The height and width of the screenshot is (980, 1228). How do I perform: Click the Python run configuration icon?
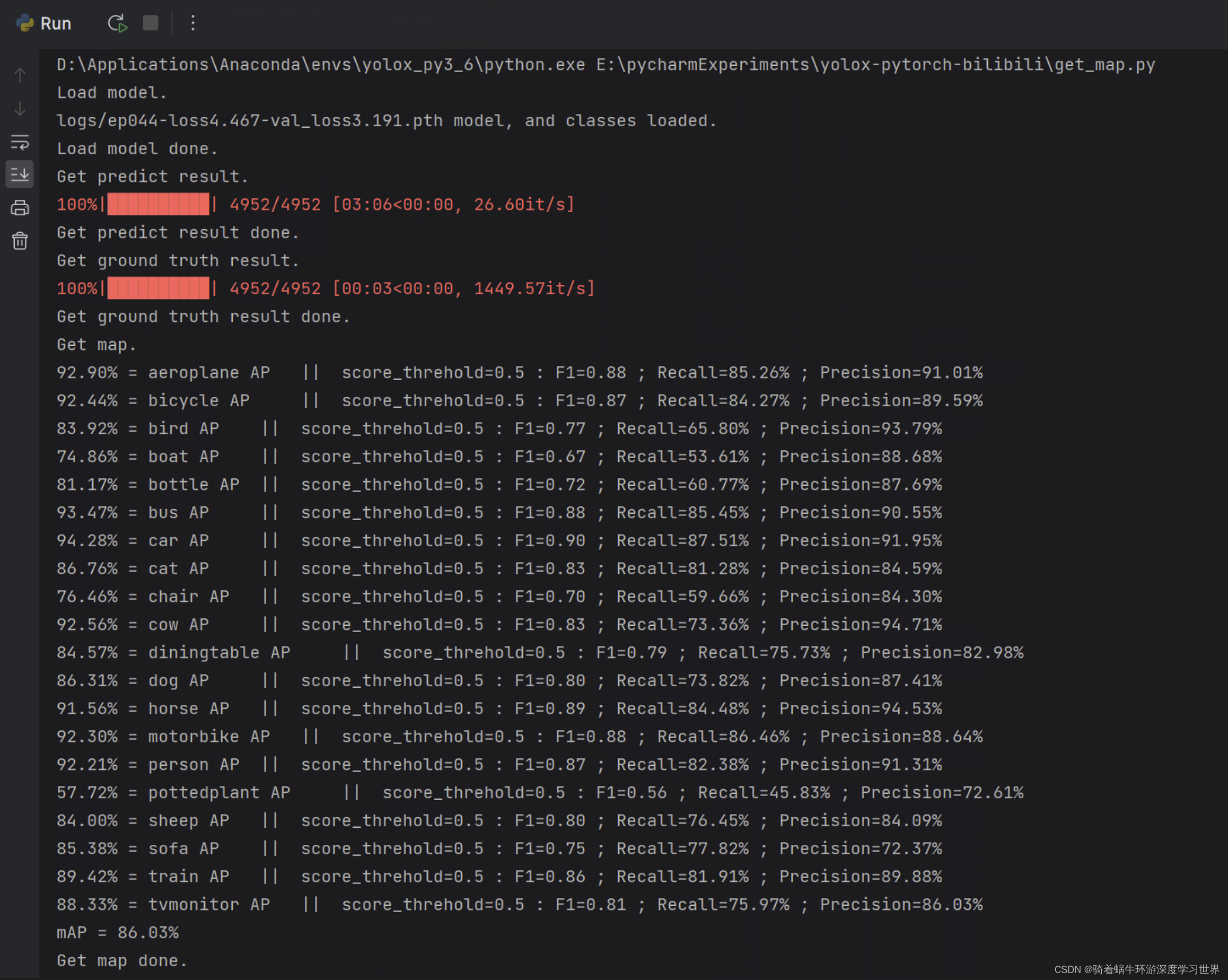tap(25, 23)
